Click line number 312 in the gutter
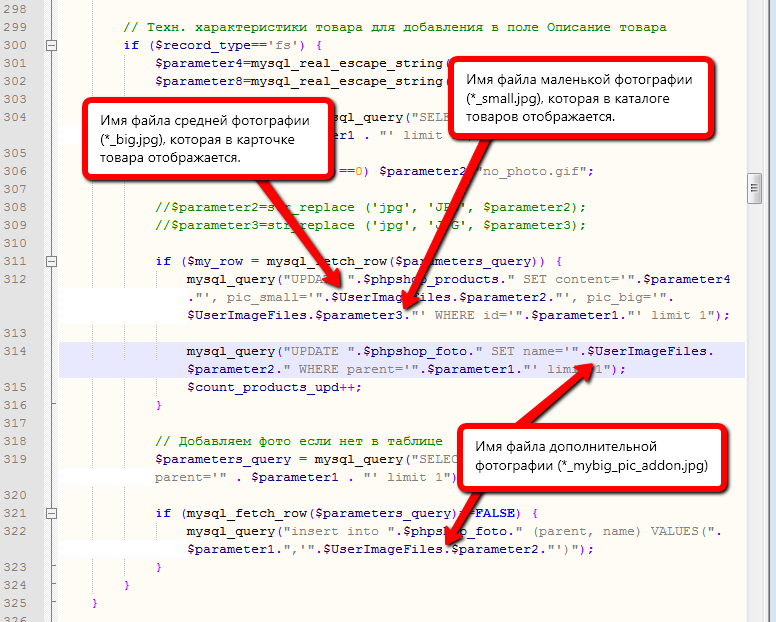This screenshot has width=776, height=622. coord(15,279)
